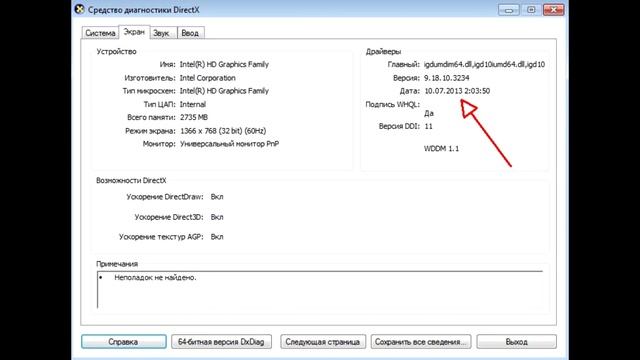
Task: Click WHQL signature value 'Да'
Action: click(x=429, y=113)
